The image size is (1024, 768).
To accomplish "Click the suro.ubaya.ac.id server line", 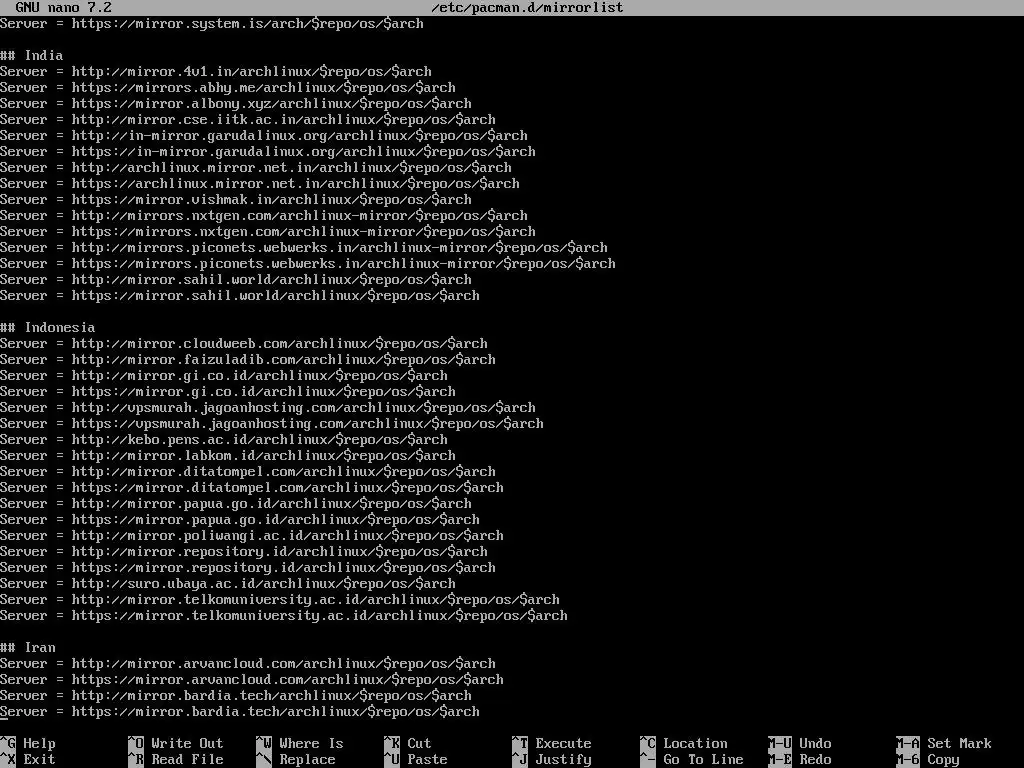I will [x=228, y=583].
